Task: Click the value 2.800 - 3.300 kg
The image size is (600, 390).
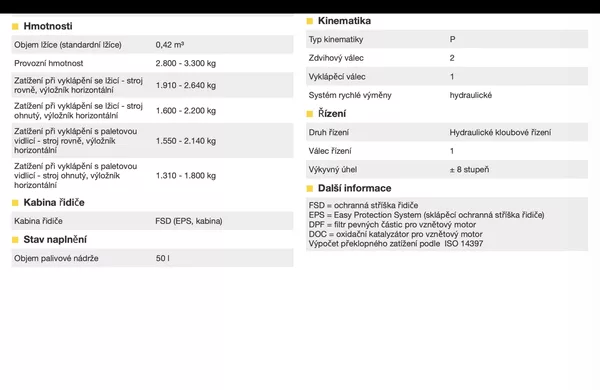Action: pos(186,63)
